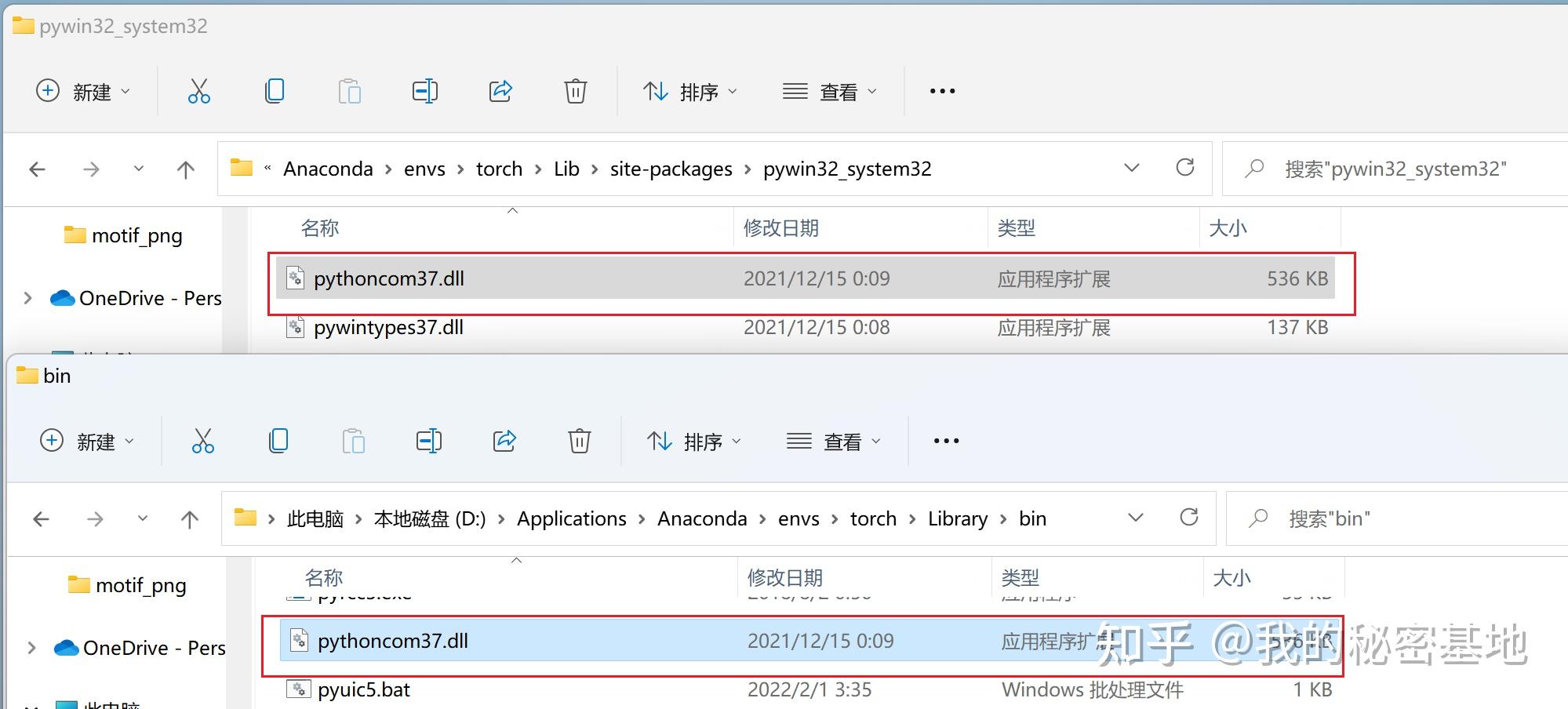This screenshot has height=709, width=1568.
Task: Share the selected file from top toolbar
Action: (500, 90)
